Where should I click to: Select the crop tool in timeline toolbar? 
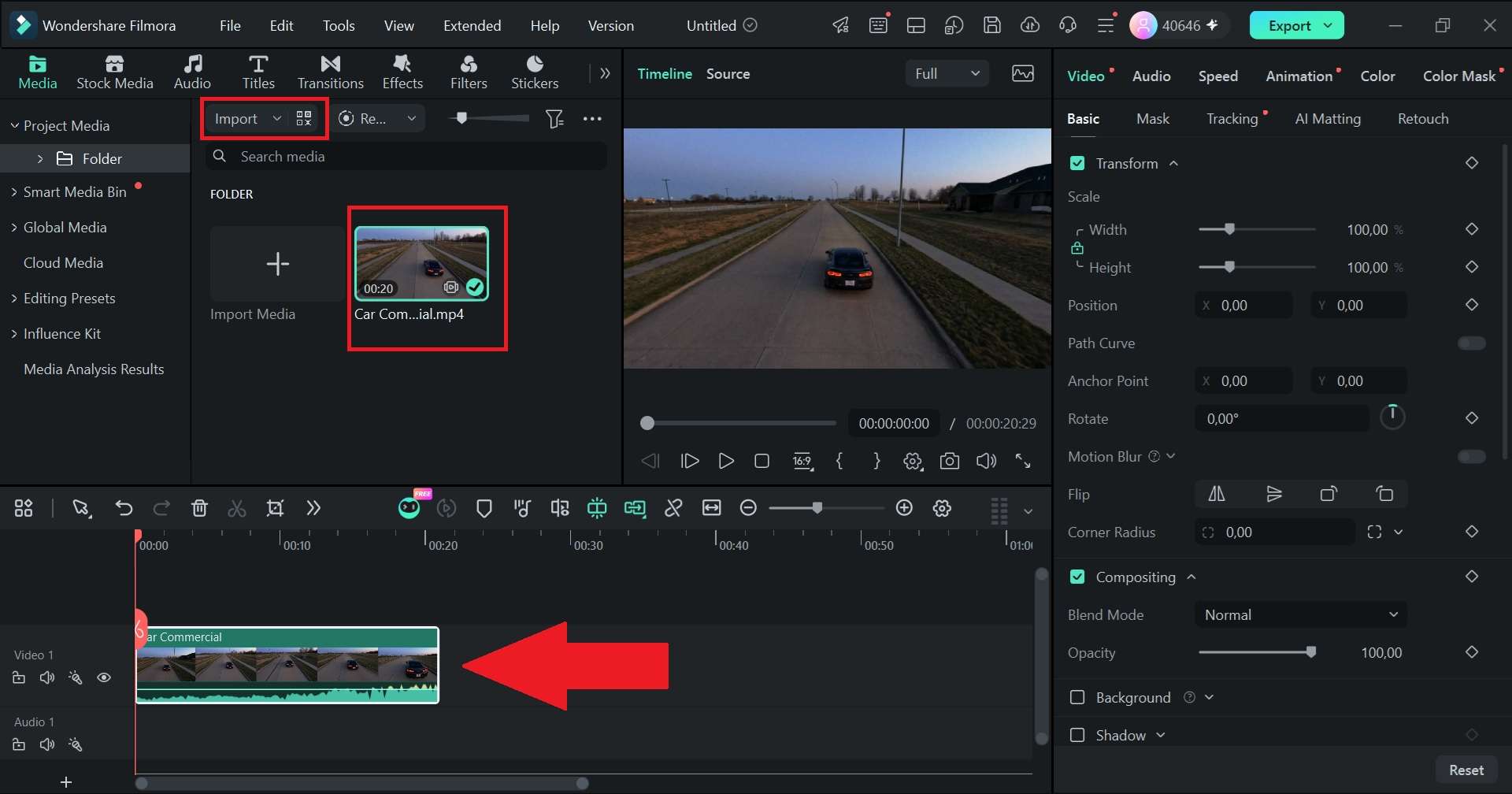[275, 508]
